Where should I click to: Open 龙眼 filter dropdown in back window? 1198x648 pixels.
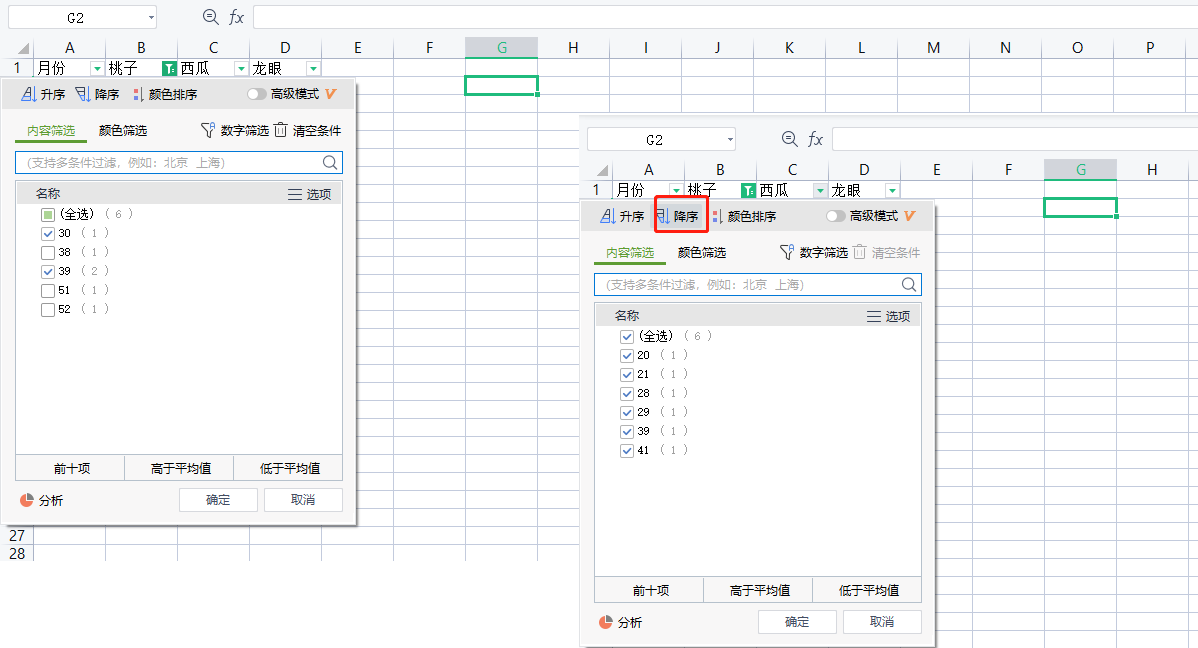(x=313, y=69)
